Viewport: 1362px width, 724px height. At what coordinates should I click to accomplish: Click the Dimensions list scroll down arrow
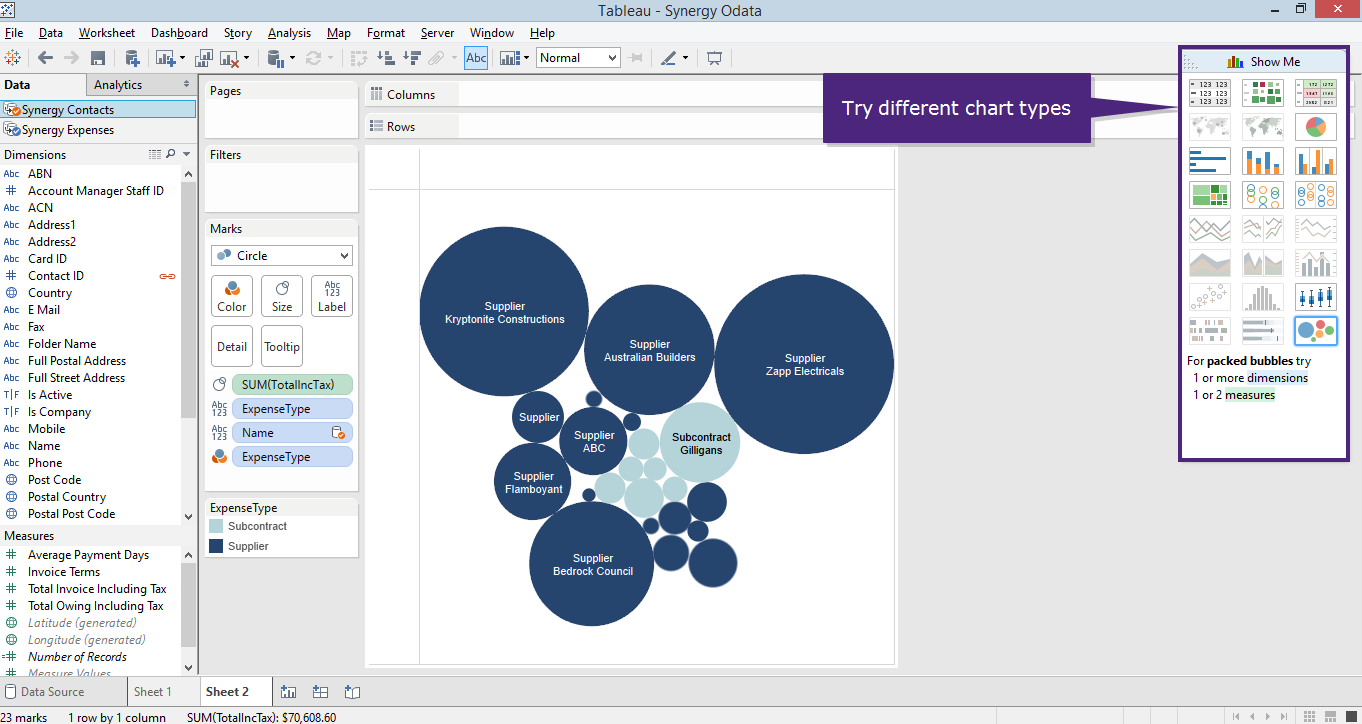tap(189, 516)
